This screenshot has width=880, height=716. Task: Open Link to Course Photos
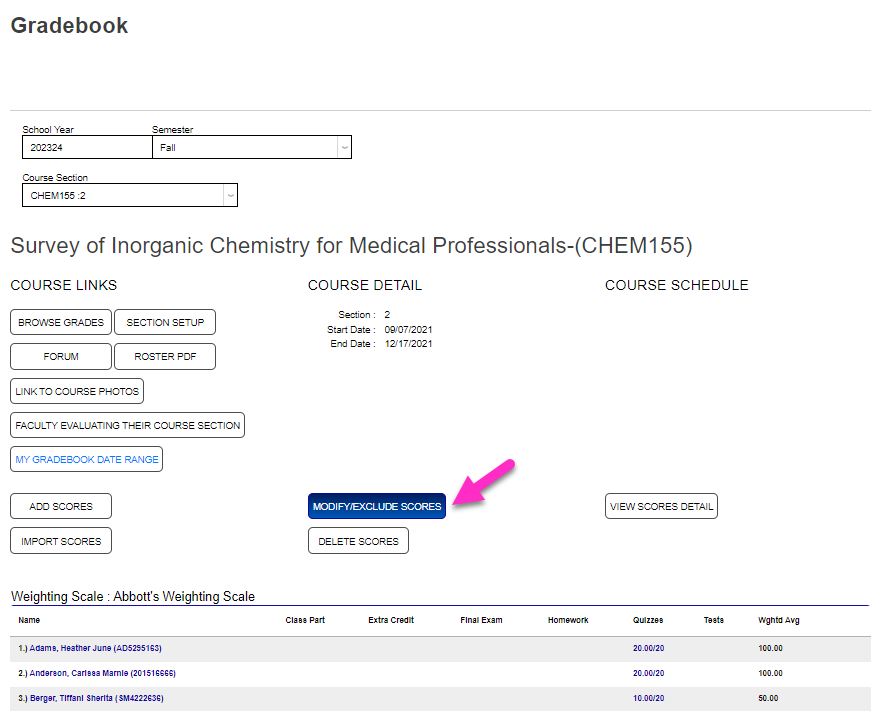tap(76, 391)
